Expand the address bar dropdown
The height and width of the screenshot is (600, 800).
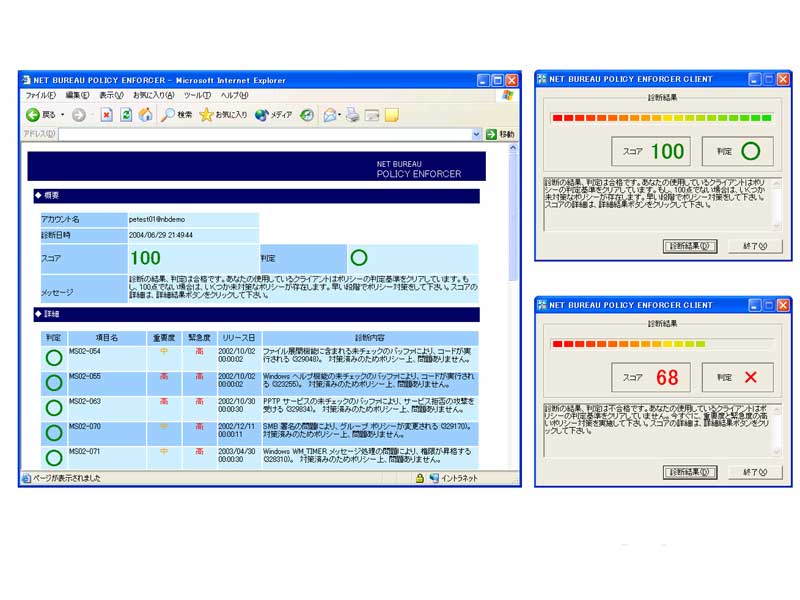click(x=477, y=134)
